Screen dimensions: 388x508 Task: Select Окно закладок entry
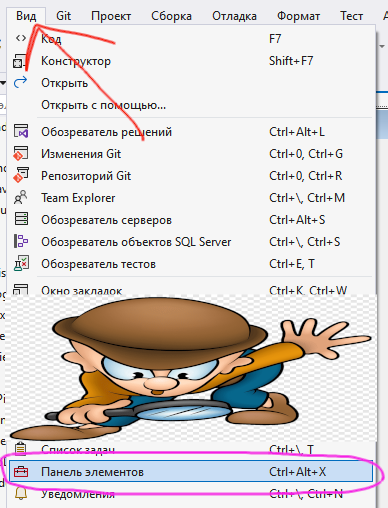point(191,289)
